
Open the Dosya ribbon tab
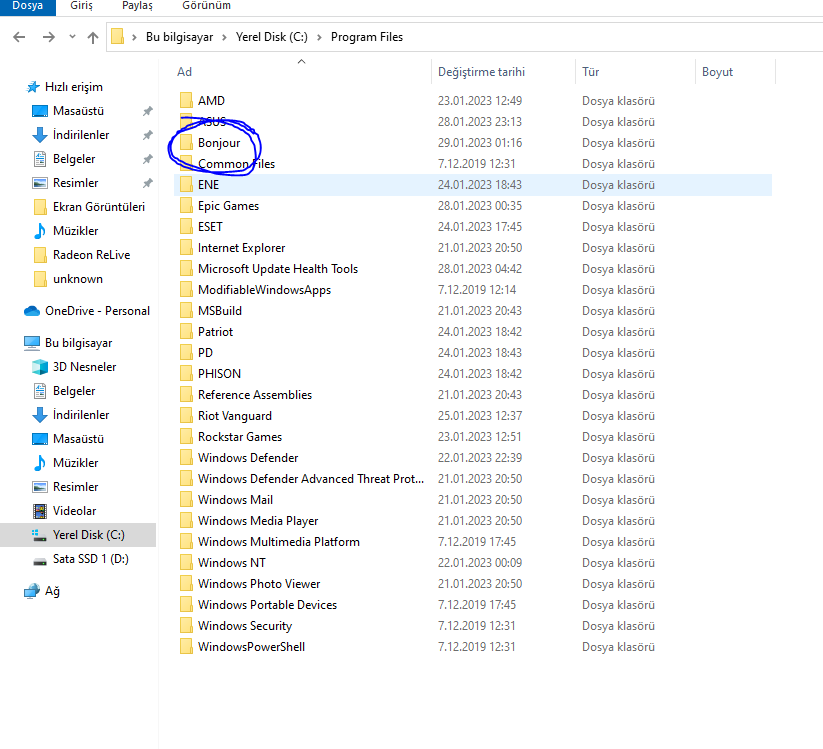pyautogui.click(x=27, y=6)
